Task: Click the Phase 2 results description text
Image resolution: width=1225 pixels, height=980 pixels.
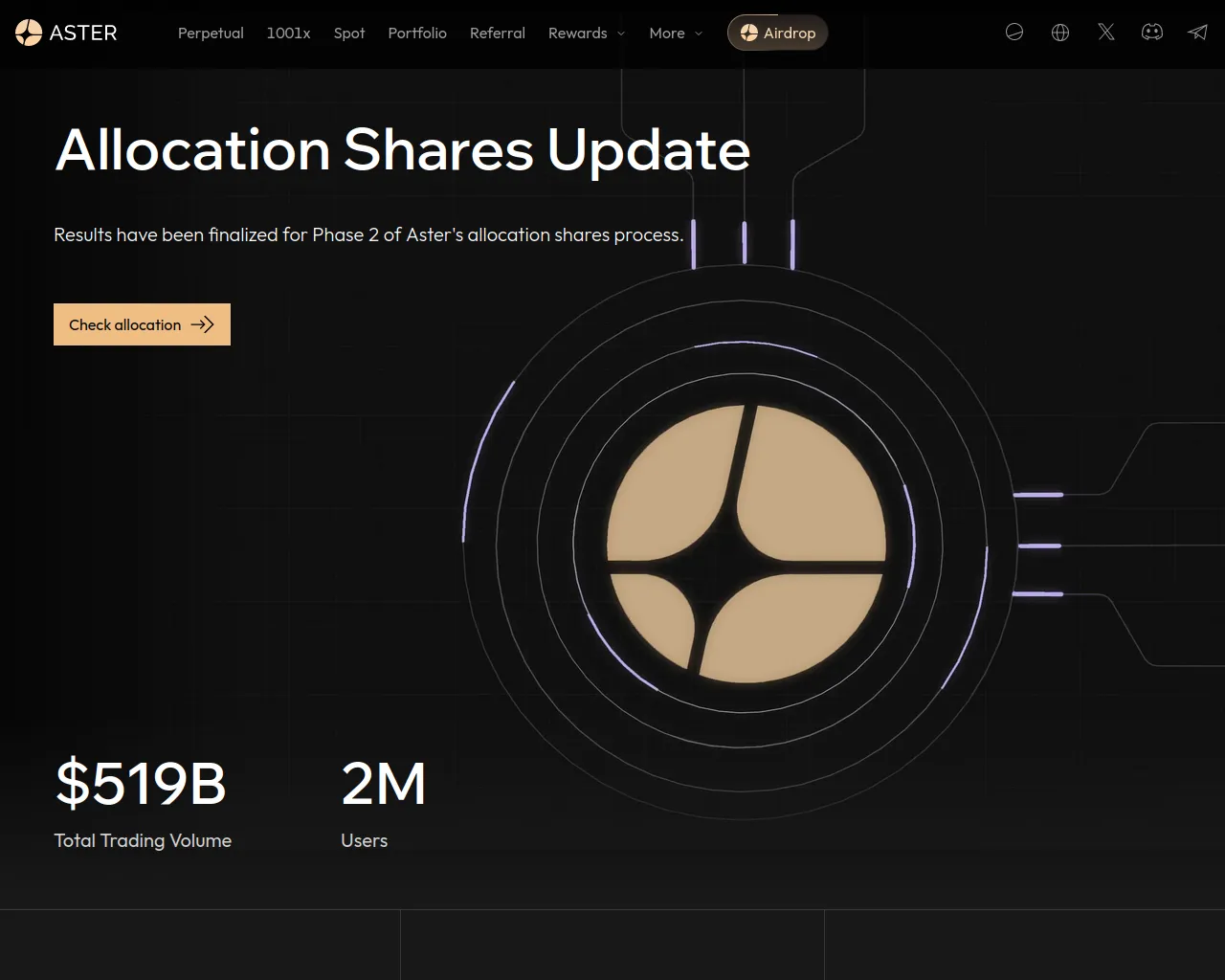Action: pyautogui.click(x=368, y=234)
